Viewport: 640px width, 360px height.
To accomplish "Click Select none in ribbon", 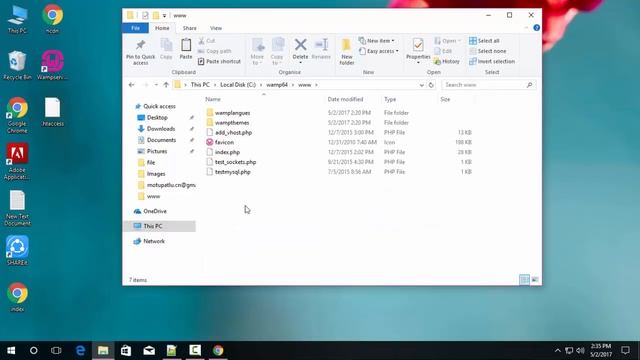I will (x=488, y=51).
